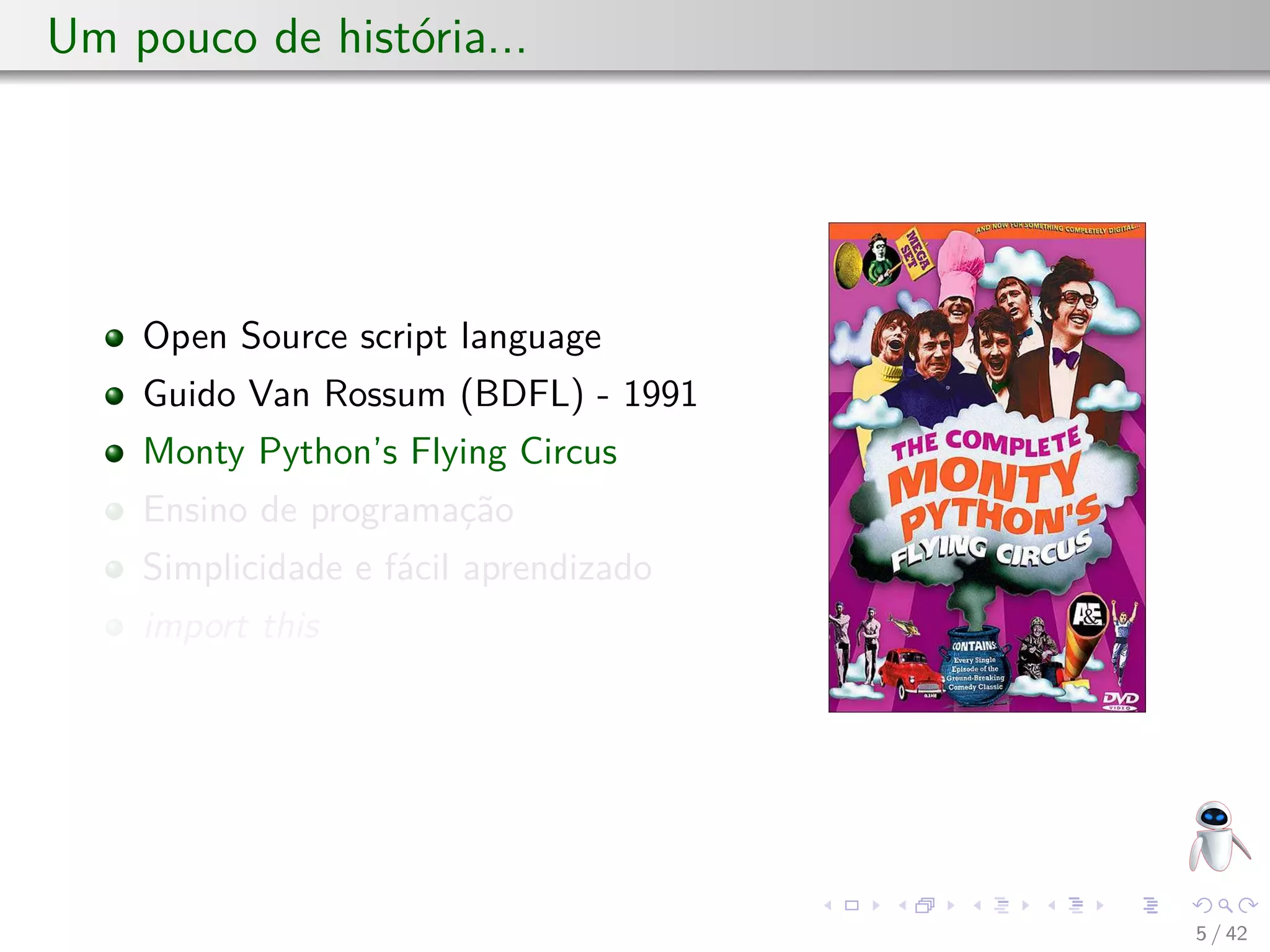Go to next subsection with arrow right of first lines icon

click(1026, 906)
